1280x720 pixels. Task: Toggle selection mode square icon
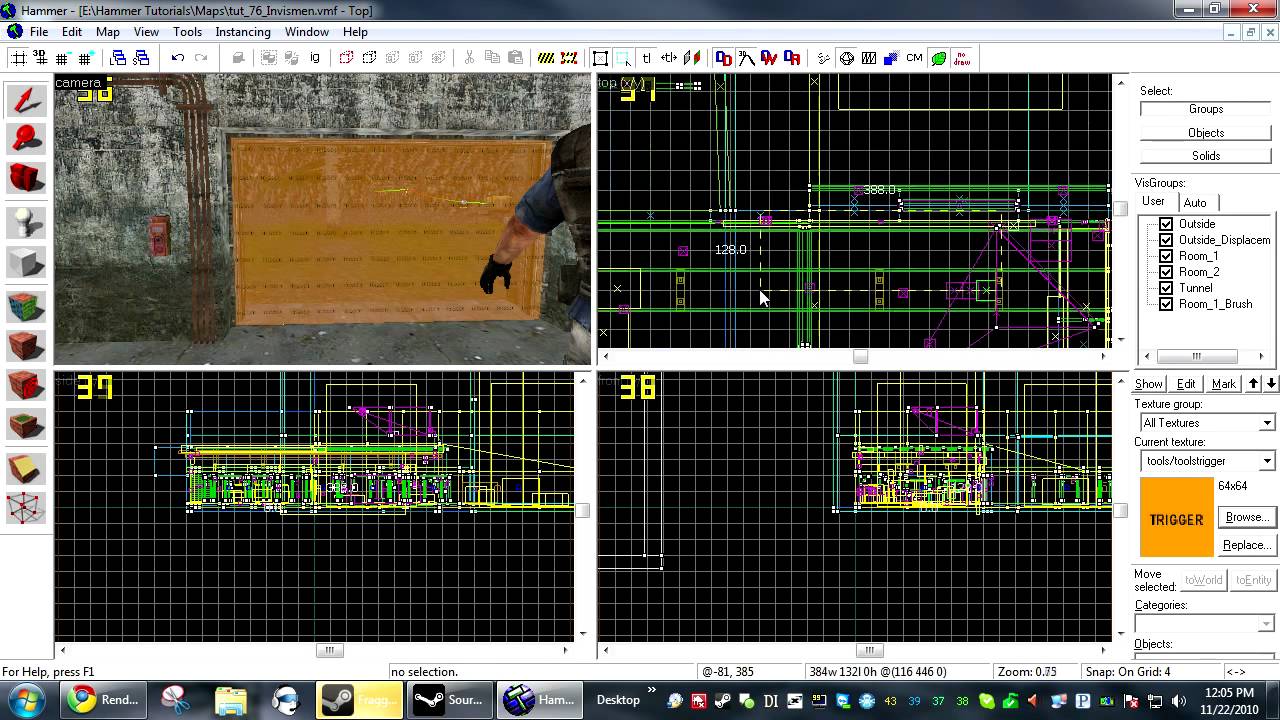(x=600, y=58)
